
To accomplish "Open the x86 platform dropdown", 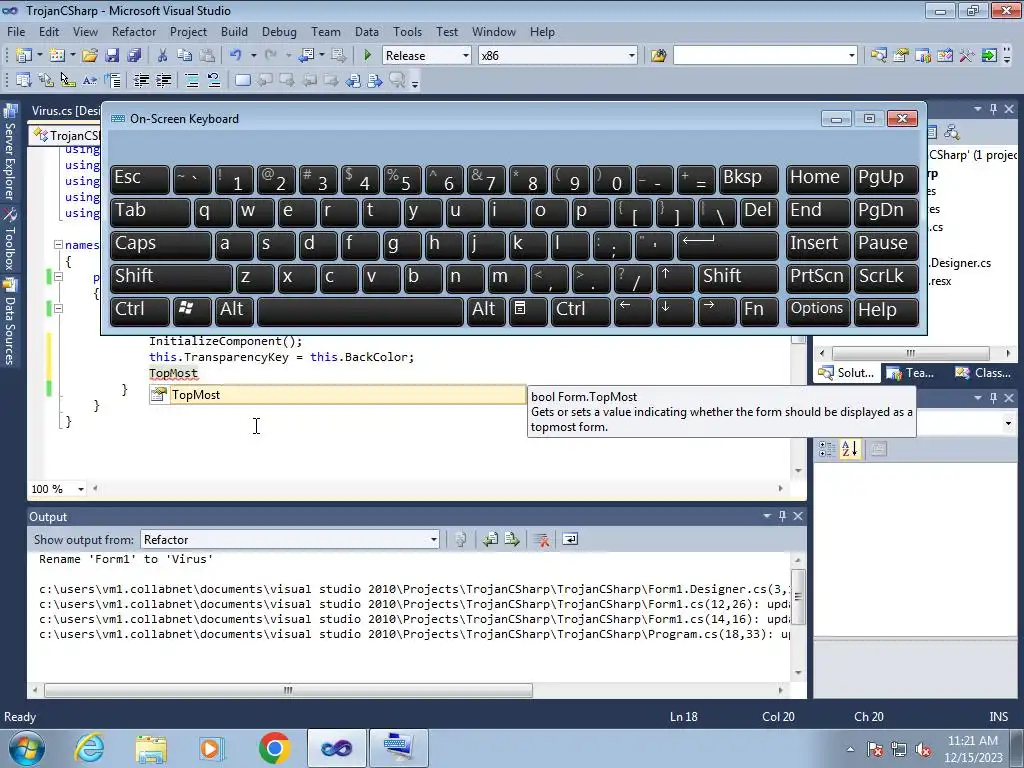I will click(x=632, y=56).
